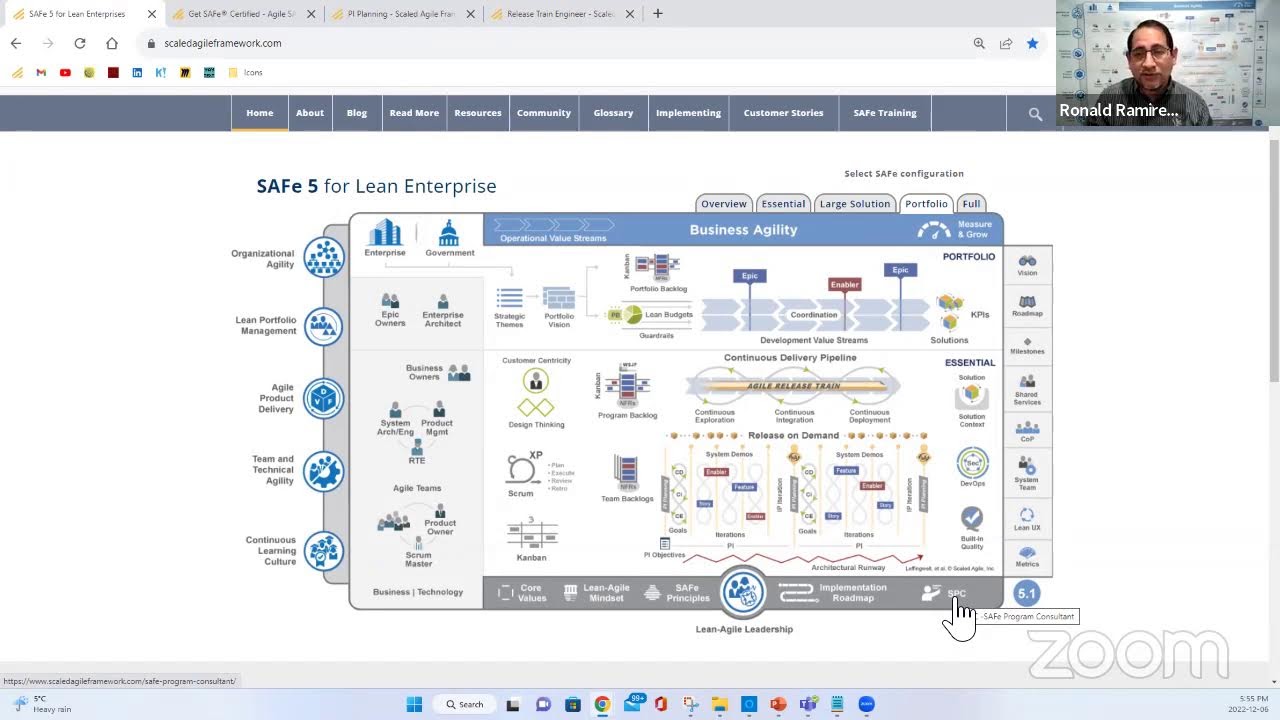This screenshot has width=1280, height=720.
Task: Open the Scrum loop icon
Action: 521,469
